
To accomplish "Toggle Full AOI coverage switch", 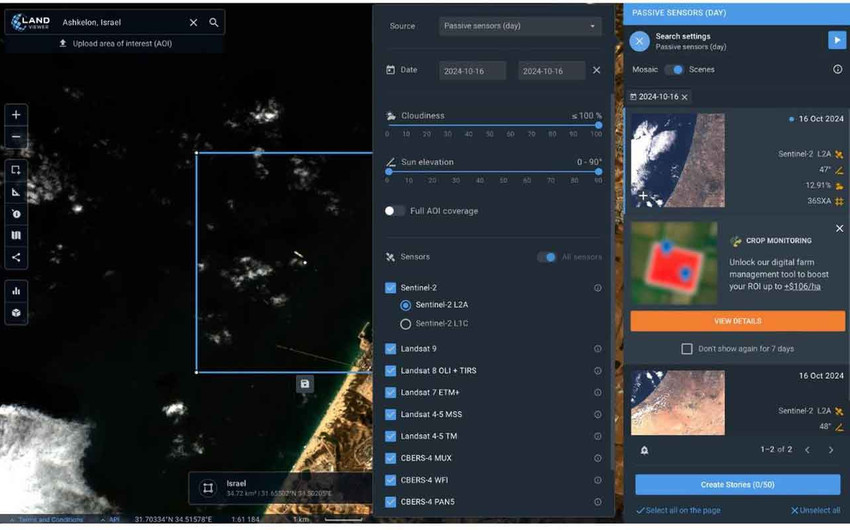I will click(x=394, y=211).
